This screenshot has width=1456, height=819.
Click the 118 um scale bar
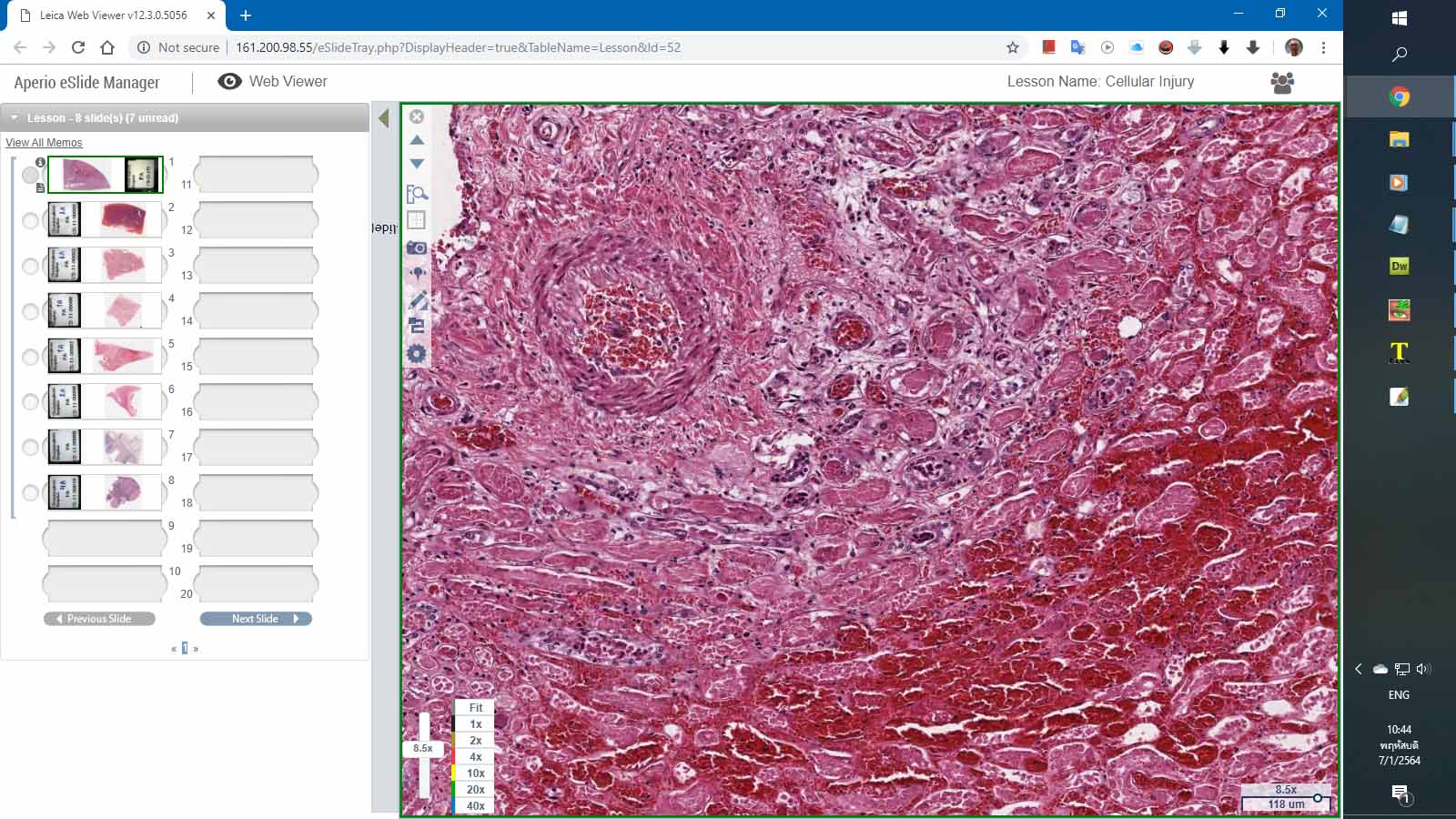coord(1286,804)
